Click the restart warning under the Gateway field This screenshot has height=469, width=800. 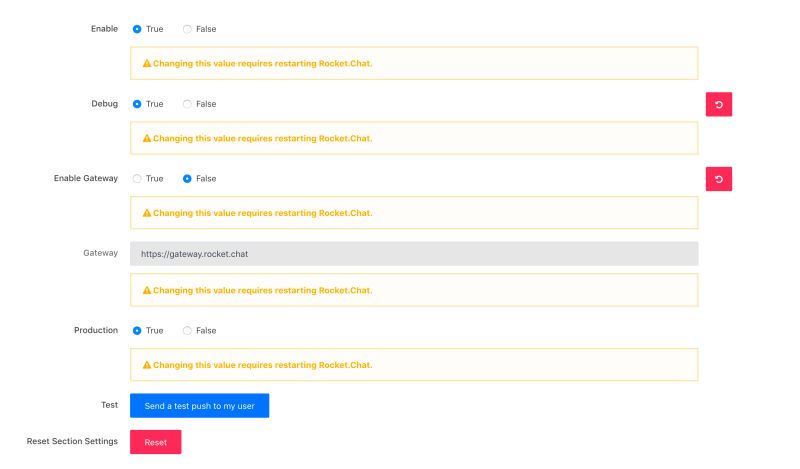tap(414, 290)
